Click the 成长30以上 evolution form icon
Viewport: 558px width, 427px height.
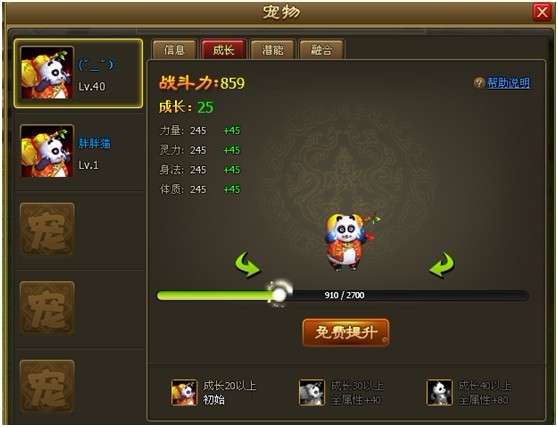(312, 392)
